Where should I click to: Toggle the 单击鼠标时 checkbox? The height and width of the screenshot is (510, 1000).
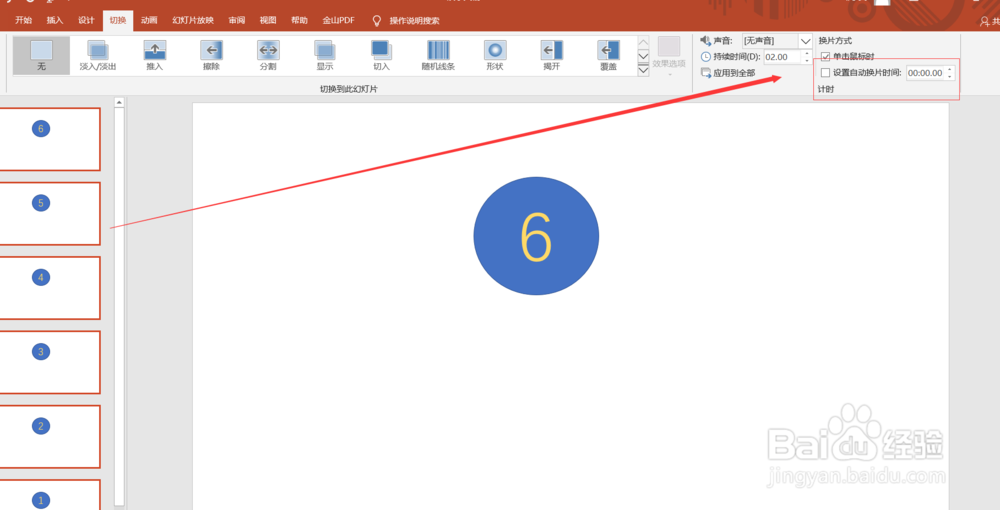(x=826, y=57)
